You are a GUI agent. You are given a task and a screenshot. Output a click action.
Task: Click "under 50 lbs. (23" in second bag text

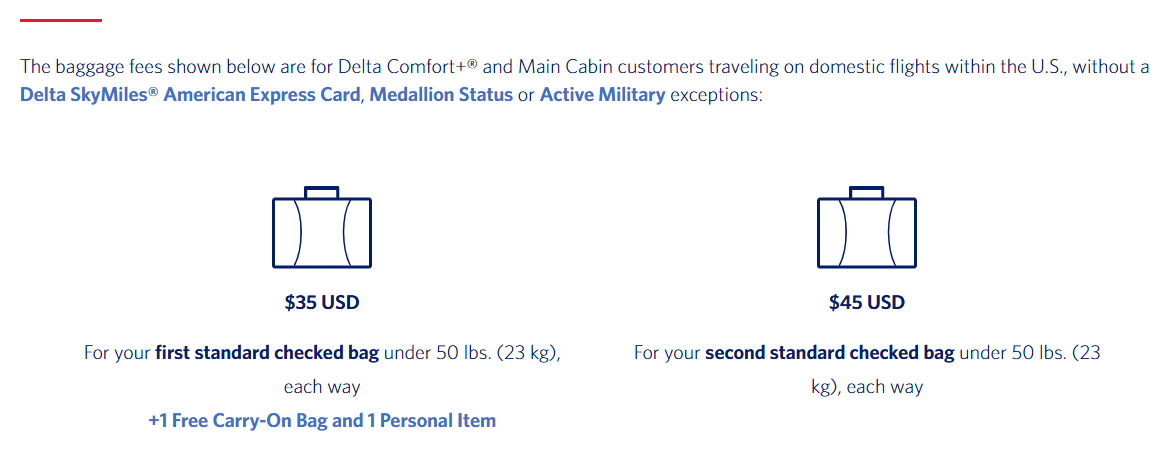pyautogui.click(x=1030, y=353)
